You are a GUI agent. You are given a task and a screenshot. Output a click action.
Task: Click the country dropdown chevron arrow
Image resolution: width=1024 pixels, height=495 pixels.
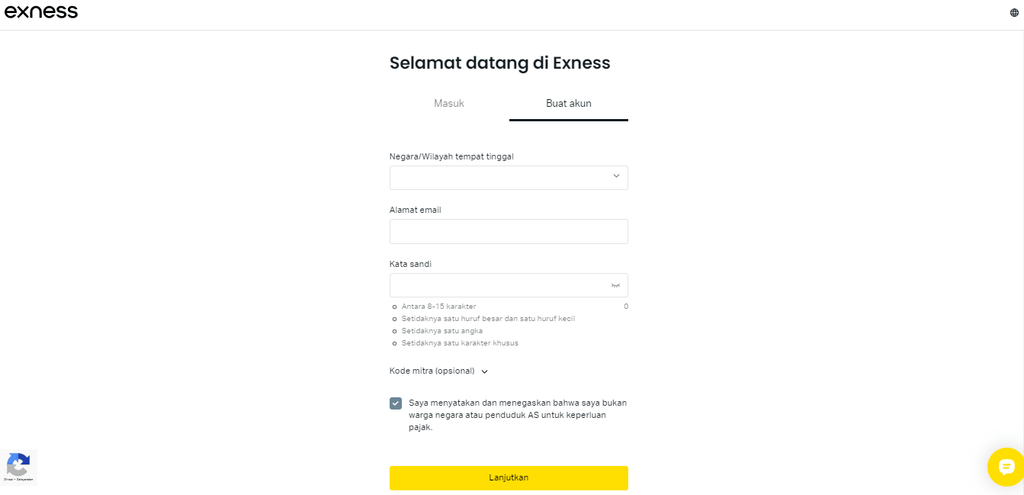(616, 177)
